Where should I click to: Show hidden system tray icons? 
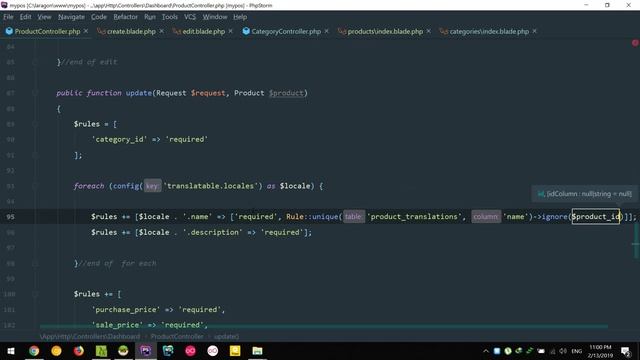pyautogui.click(x=486, y=351)
